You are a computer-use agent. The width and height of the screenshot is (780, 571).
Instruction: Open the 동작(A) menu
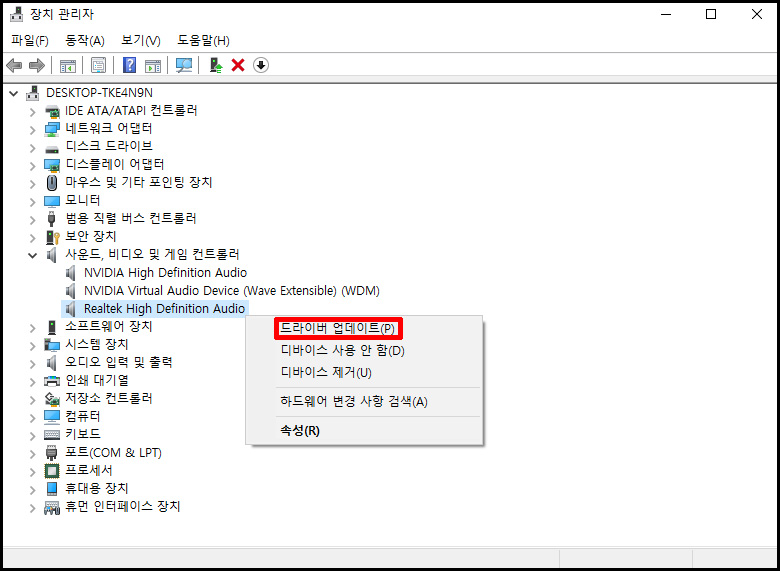(85, 41)
